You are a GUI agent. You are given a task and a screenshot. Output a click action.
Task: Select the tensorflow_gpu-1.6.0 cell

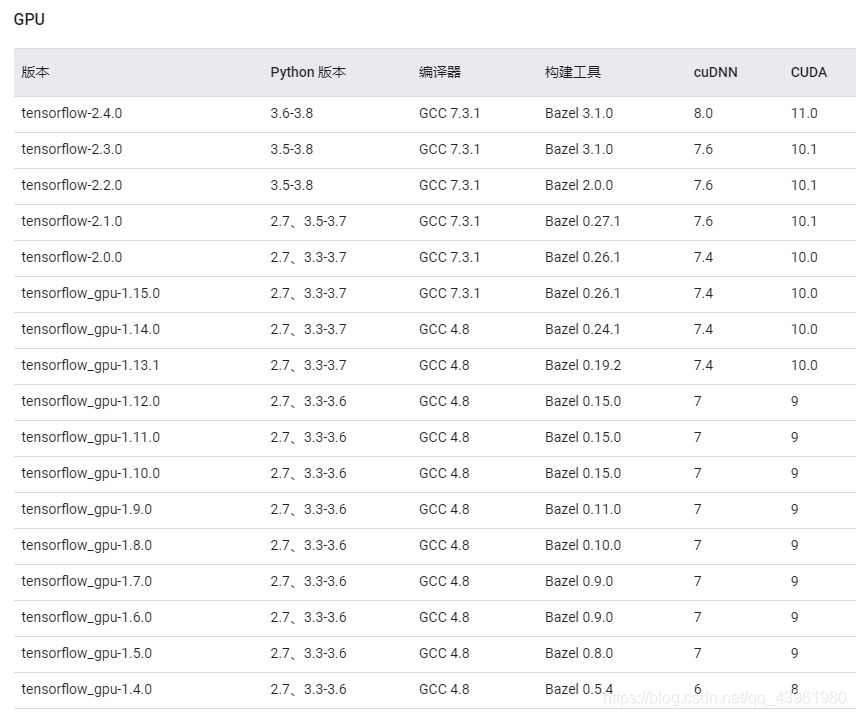86,618
